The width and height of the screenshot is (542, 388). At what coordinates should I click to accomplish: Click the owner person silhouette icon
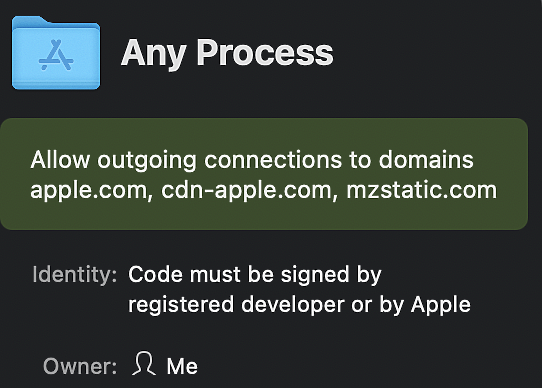pyautogui.click(x=144, y=363)
